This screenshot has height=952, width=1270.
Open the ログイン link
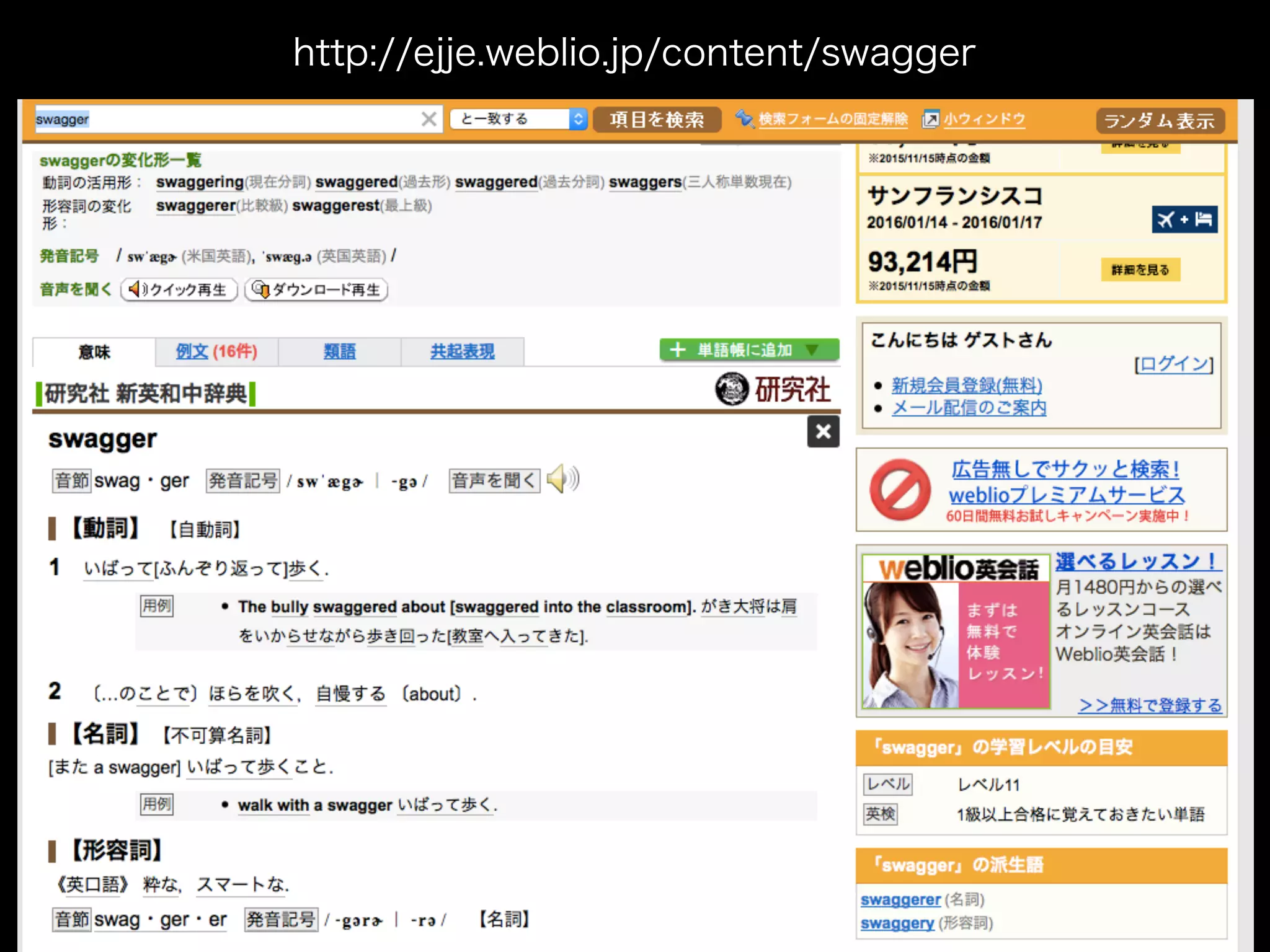[x=1174, y=364]
